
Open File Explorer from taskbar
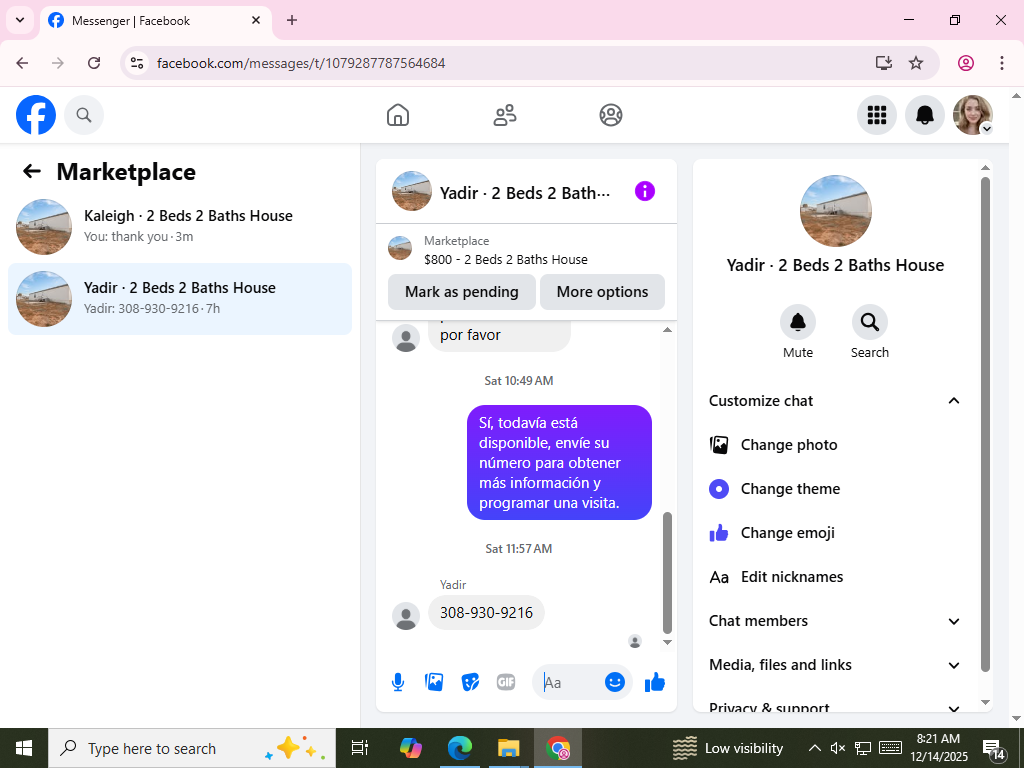[508, 748]
